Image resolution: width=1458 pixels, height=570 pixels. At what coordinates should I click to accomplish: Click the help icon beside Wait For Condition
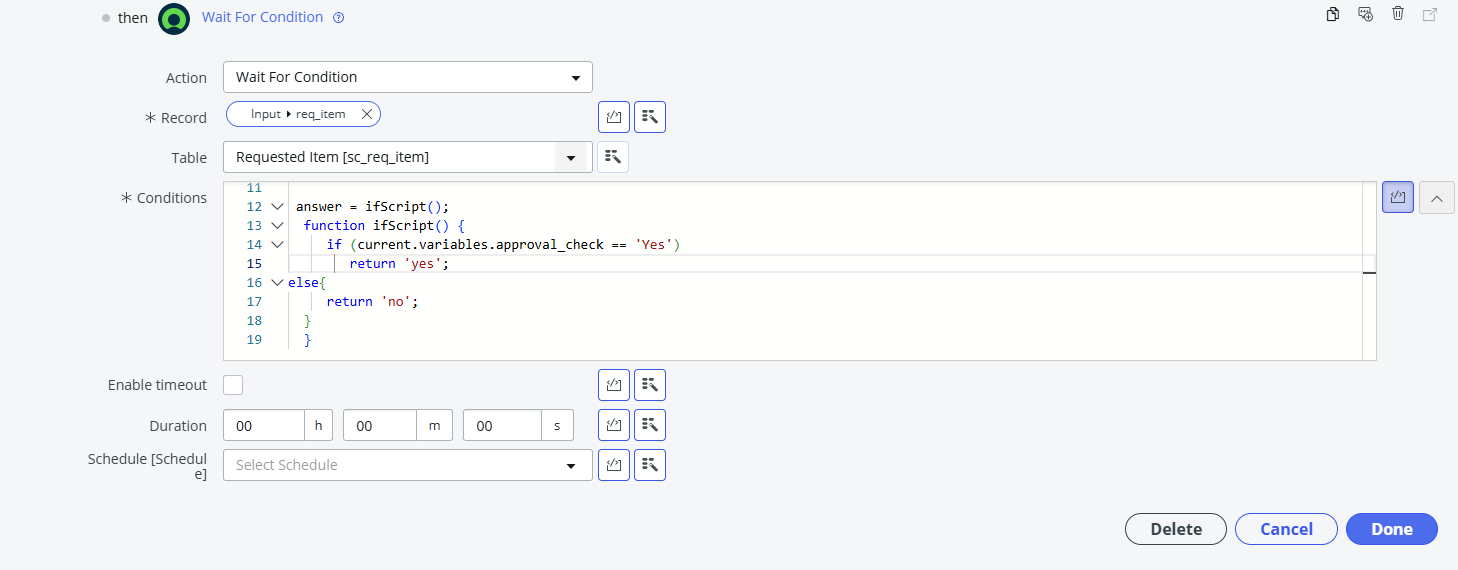click(338, 17)
